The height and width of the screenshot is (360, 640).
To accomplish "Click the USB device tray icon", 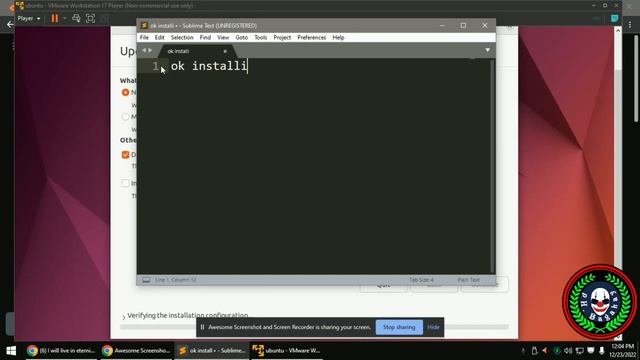I will pyautogui.click(x=534, y=351).
